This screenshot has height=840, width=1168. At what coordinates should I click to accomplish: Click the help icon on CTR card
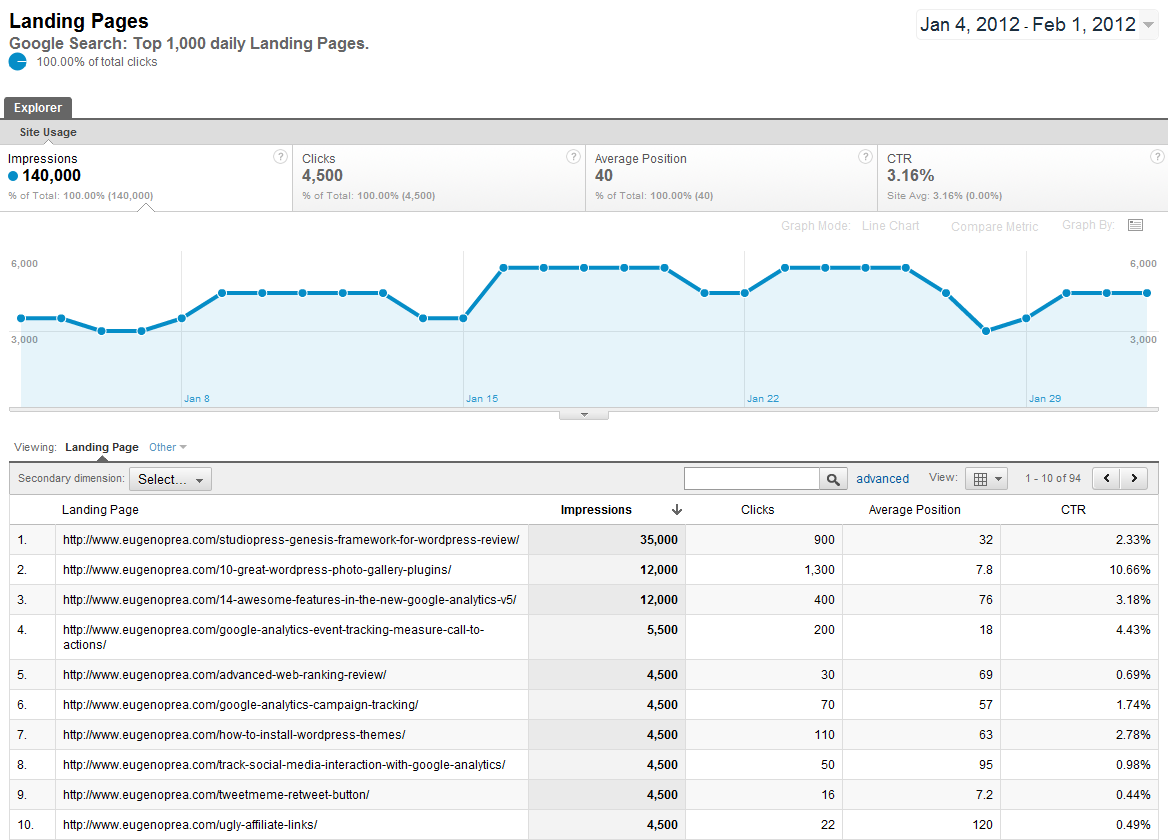coord(1157,157)
